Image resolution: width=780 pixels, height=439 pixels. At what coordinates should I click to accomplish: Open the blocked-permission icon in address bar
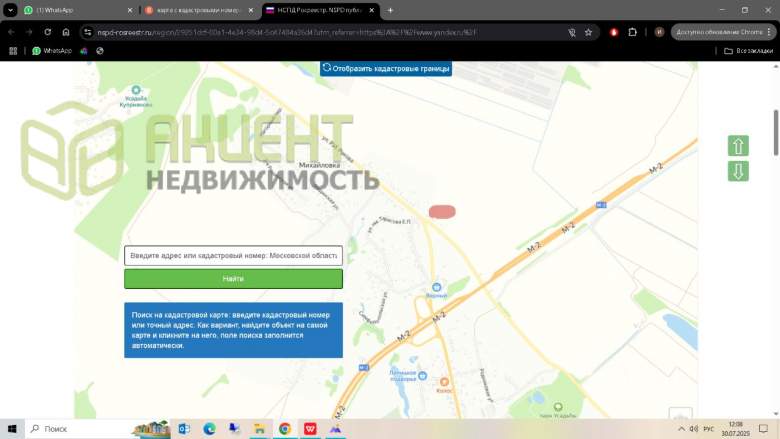[572, 32]
